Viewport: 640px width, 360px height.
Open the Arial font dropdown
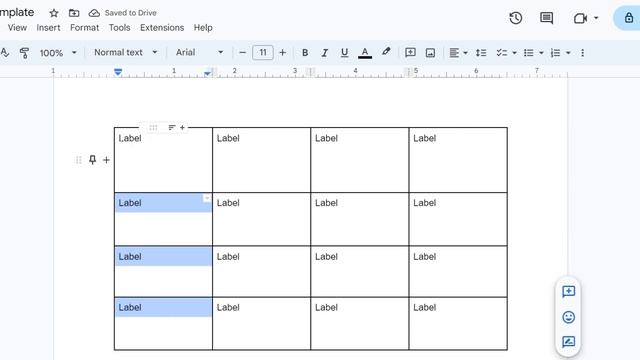tap(199, 53)
